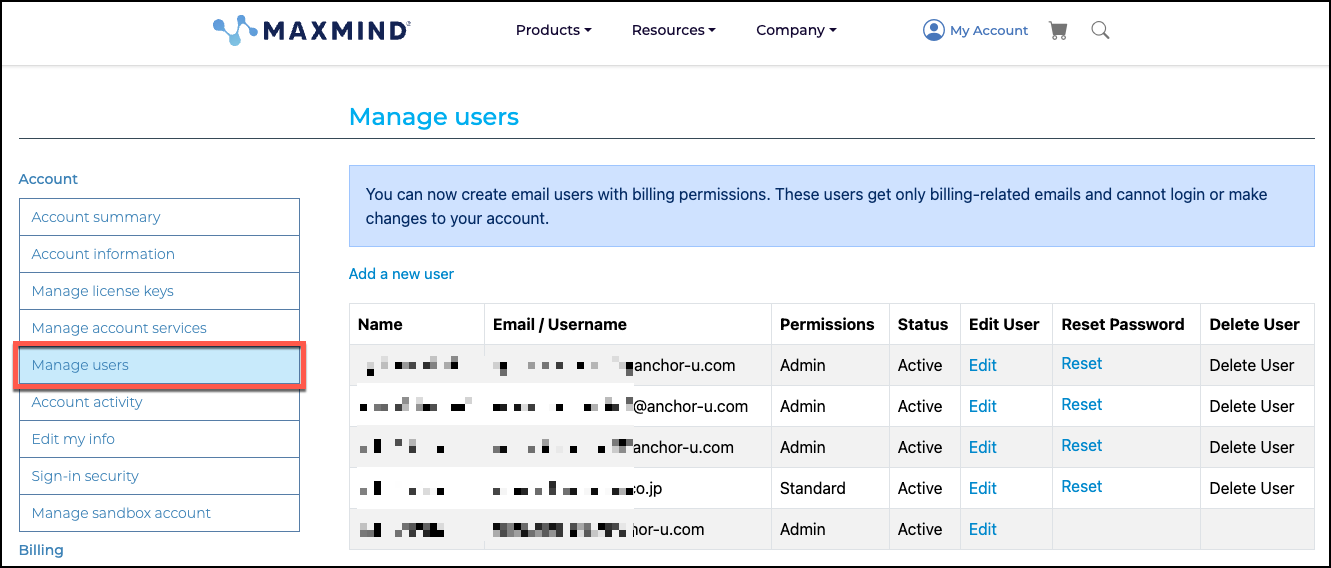
Task: Reset password for the Standard user
Action: (x=1081, y=487)
